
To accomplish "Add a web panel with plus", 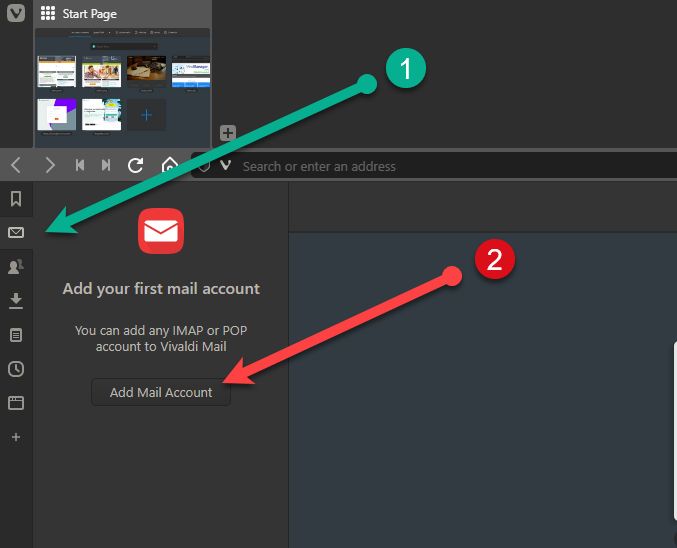I will click(x=16, y=437).
